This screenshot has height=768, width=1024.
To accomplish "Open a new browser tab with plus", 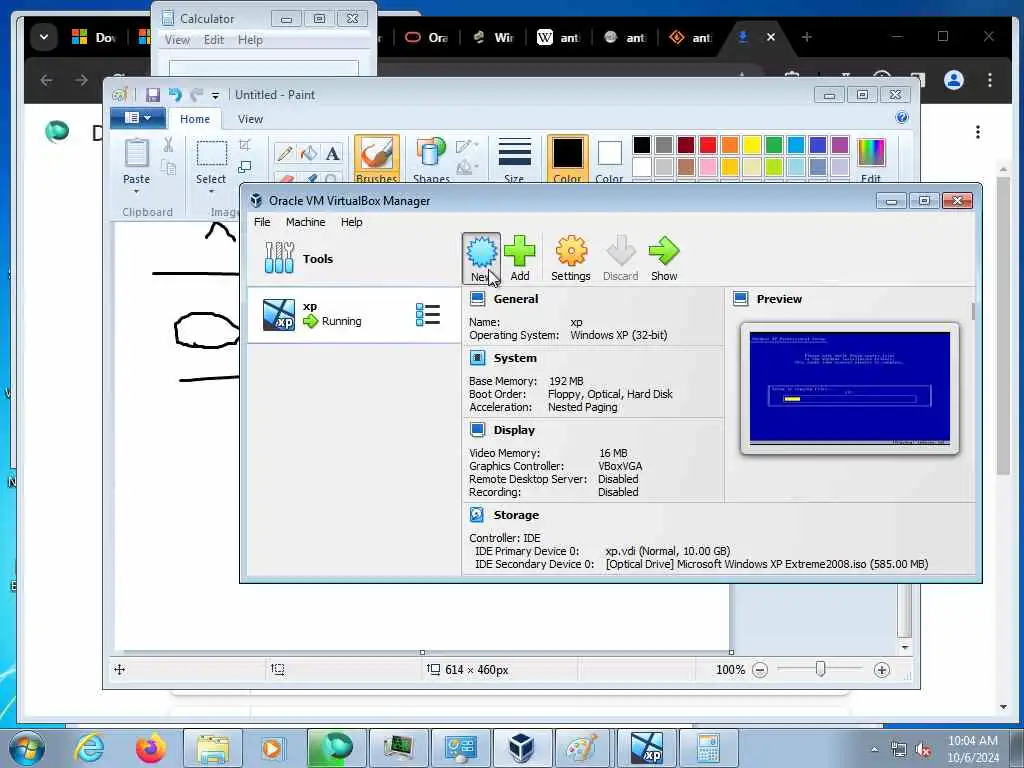I will click(807, 37).
